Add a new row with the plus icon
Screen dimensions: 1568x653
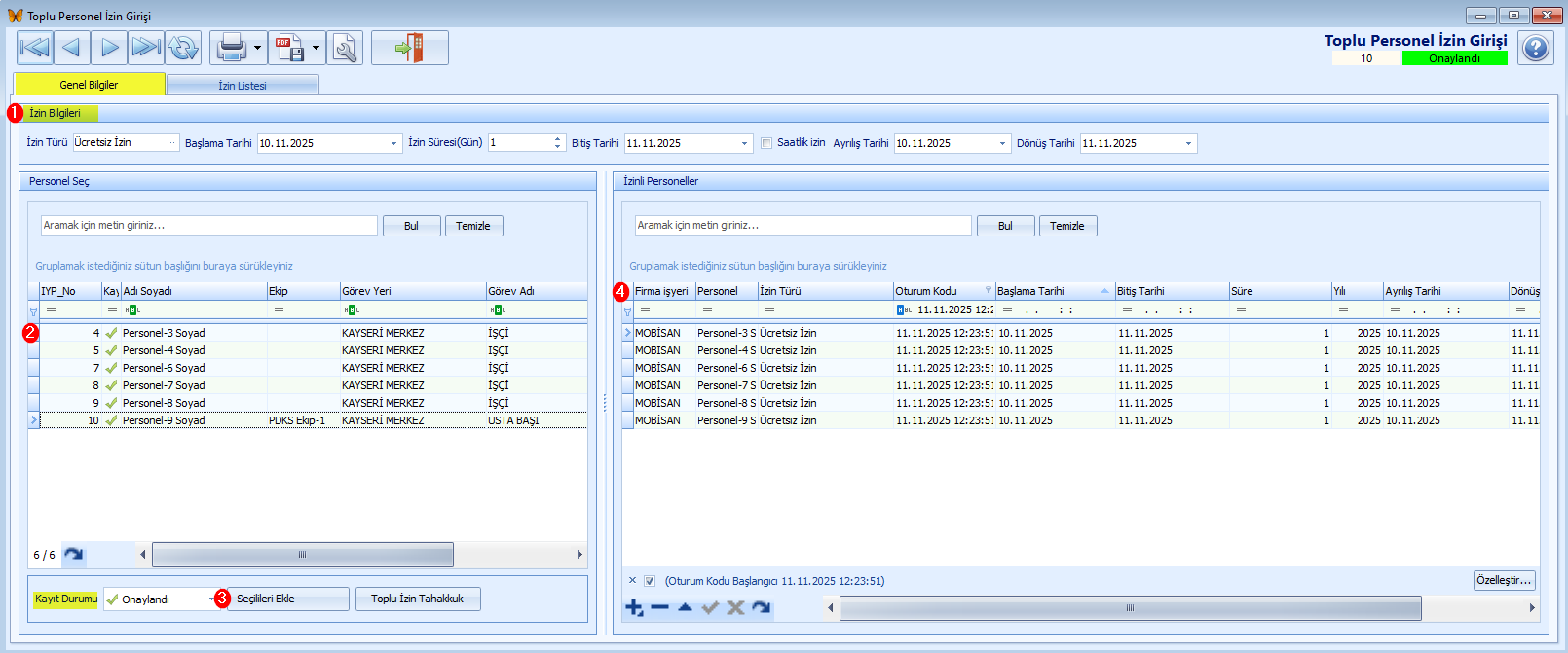click(634, 608)
